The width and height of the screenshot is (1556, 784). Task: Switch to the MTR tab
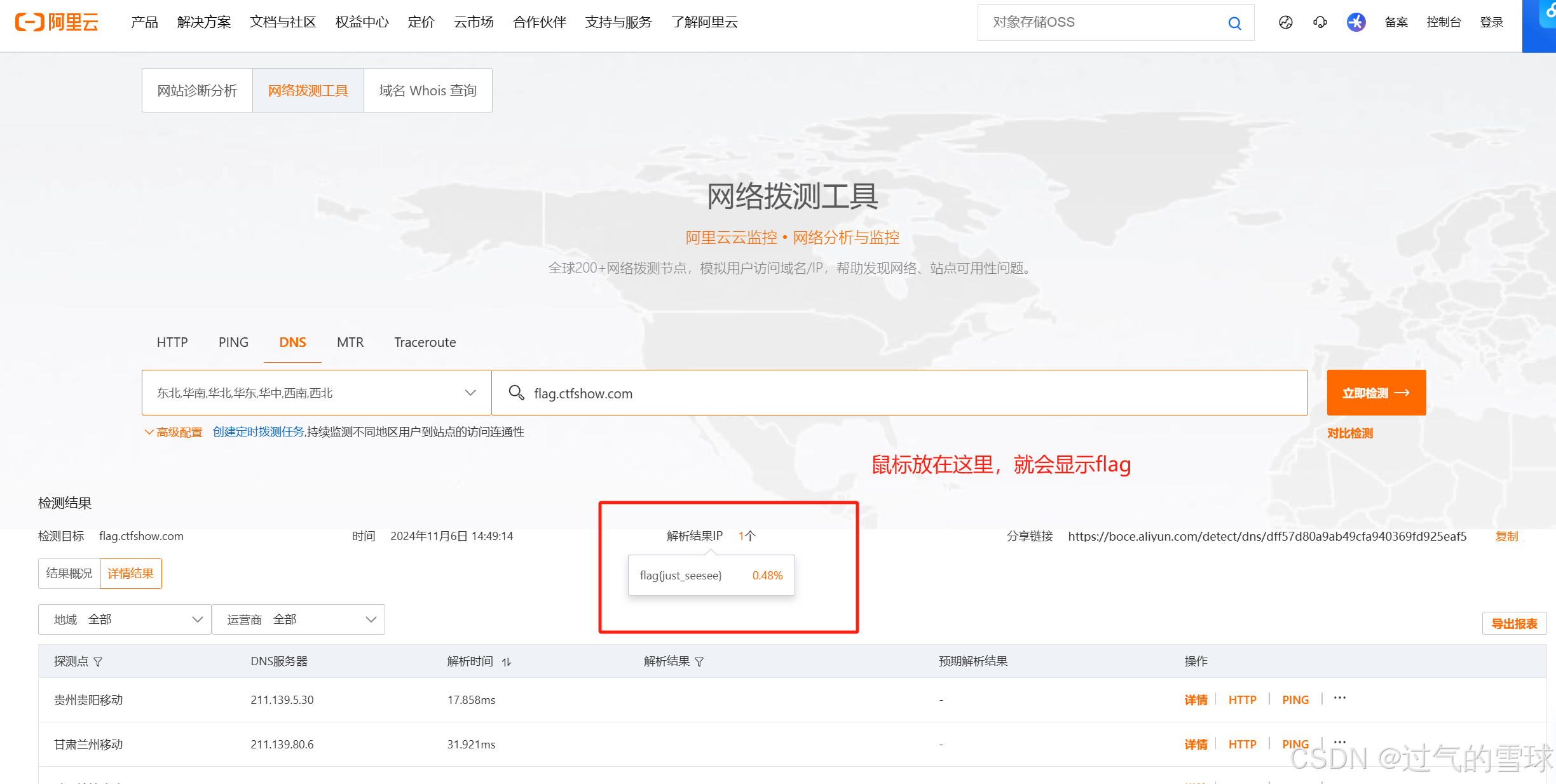pos(350,342)
